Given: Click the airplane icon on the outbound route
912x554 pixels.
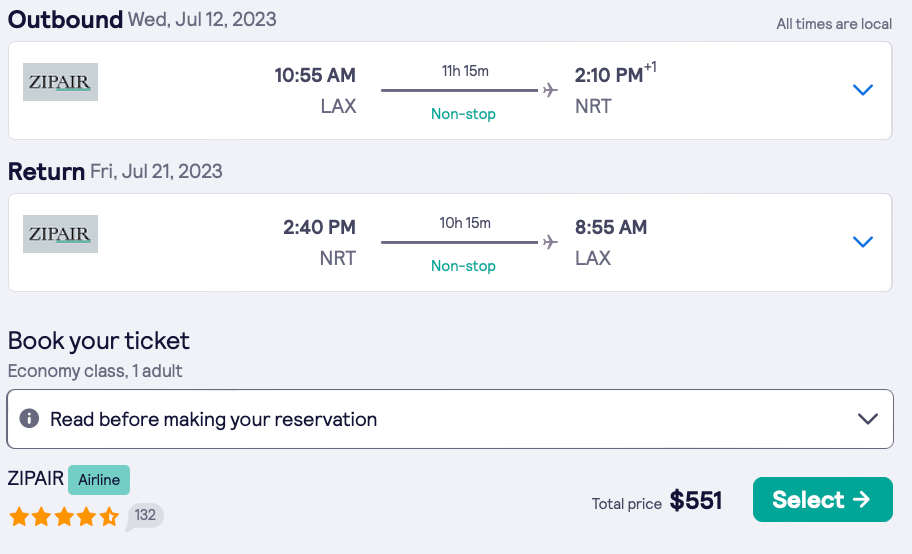Looking at the screenshot, I should coord(549,91).
